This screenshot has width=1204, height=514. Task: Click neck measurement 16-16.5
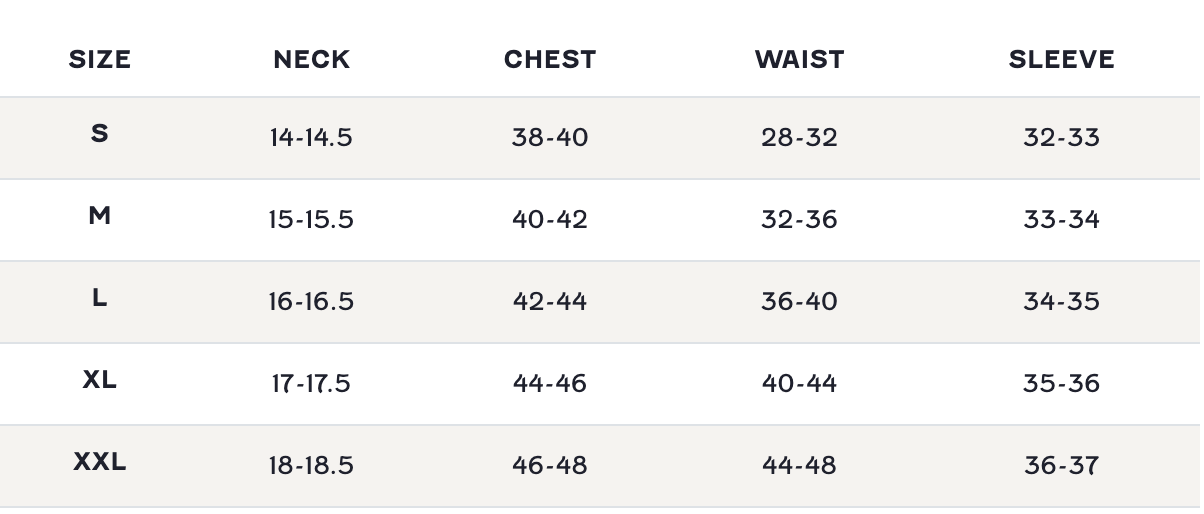[311, 302]
